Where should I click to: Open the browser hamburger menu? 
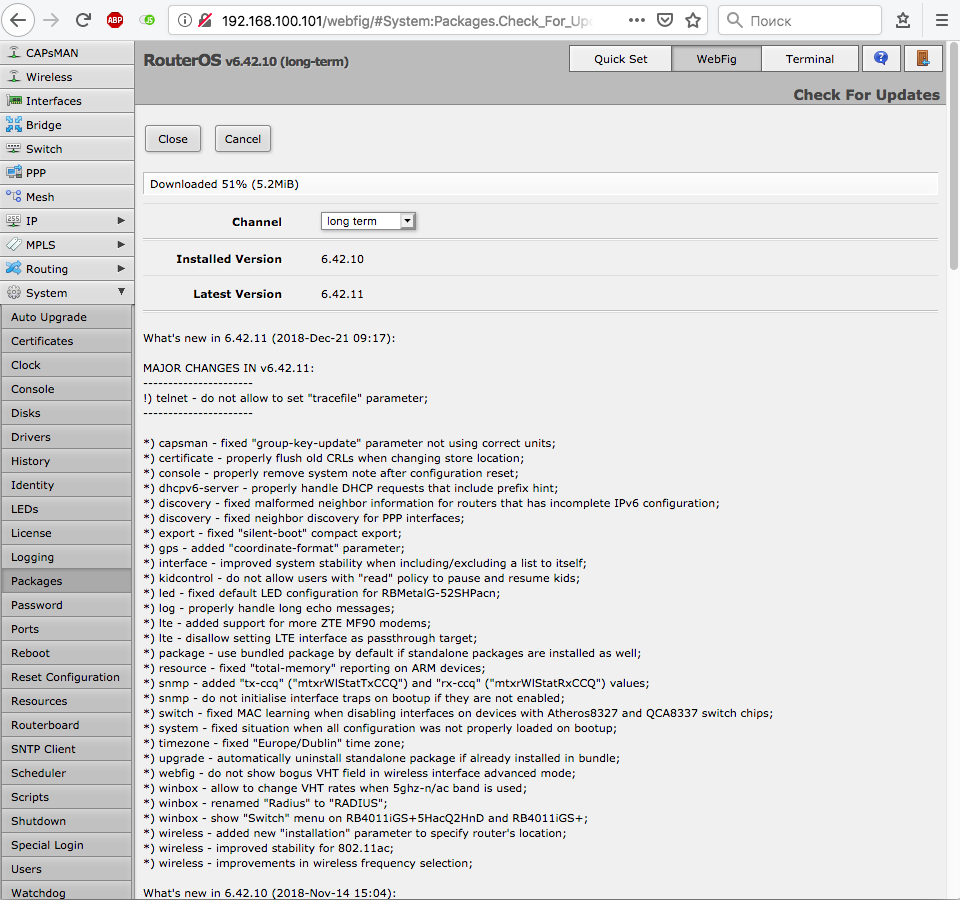click(942, 20)
